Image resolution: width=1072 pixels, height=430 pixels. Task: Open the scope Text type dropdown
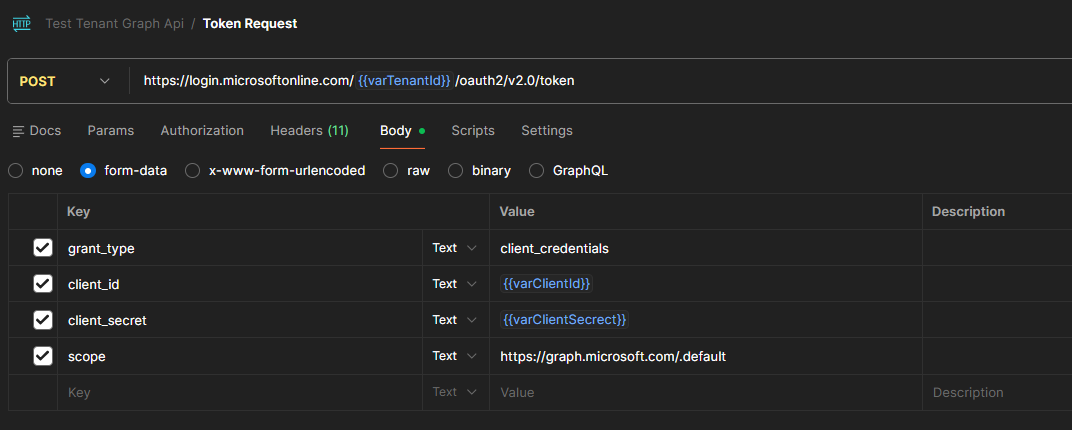click(455, 356)
